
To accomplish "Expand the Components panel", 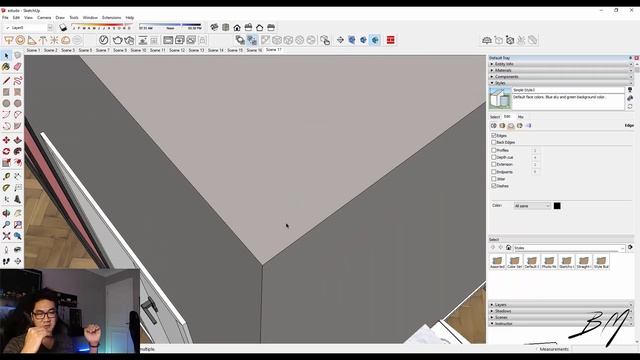I will tap(561, 77).
